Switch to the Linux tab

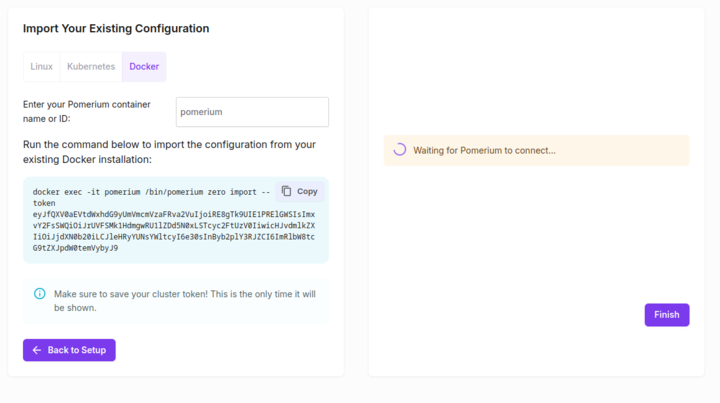(41, 67)
